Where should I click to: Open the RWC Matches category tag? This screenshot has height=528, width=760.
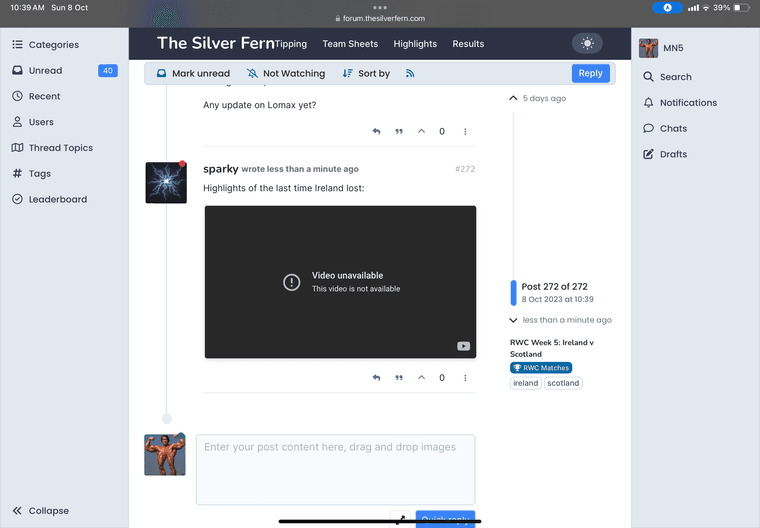[x=541, y=368]
